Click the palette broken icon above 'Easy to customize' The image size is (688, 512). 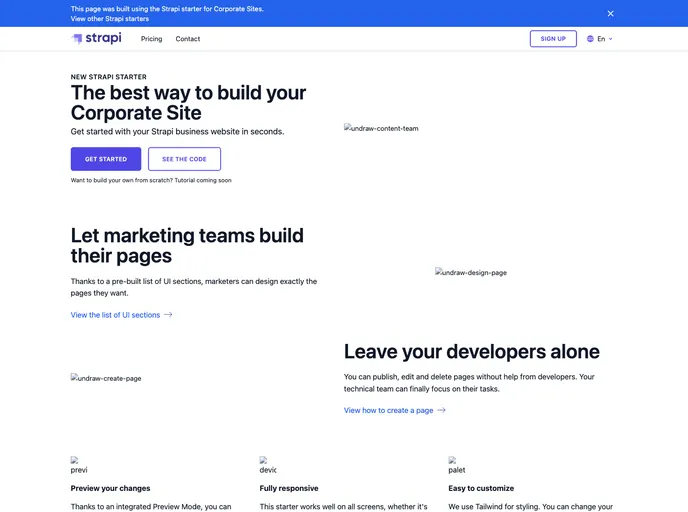pyautogui.click(x=457, y=465)
